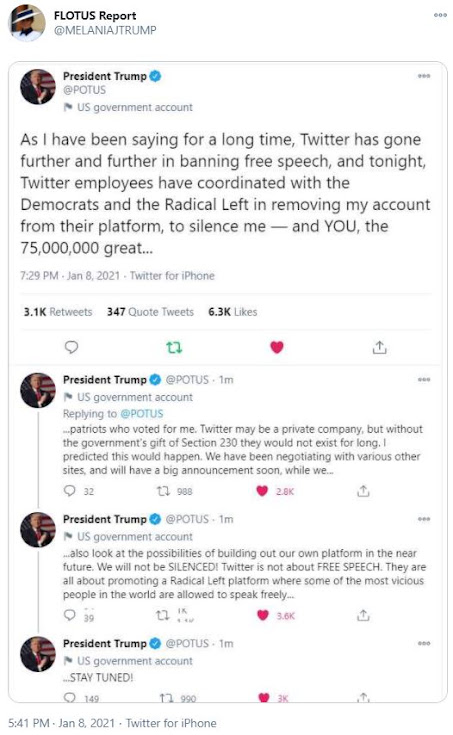Open more options menu on patriots reply tweet
The height and width of the screenshot is (735, 453).
pos(424,380)
